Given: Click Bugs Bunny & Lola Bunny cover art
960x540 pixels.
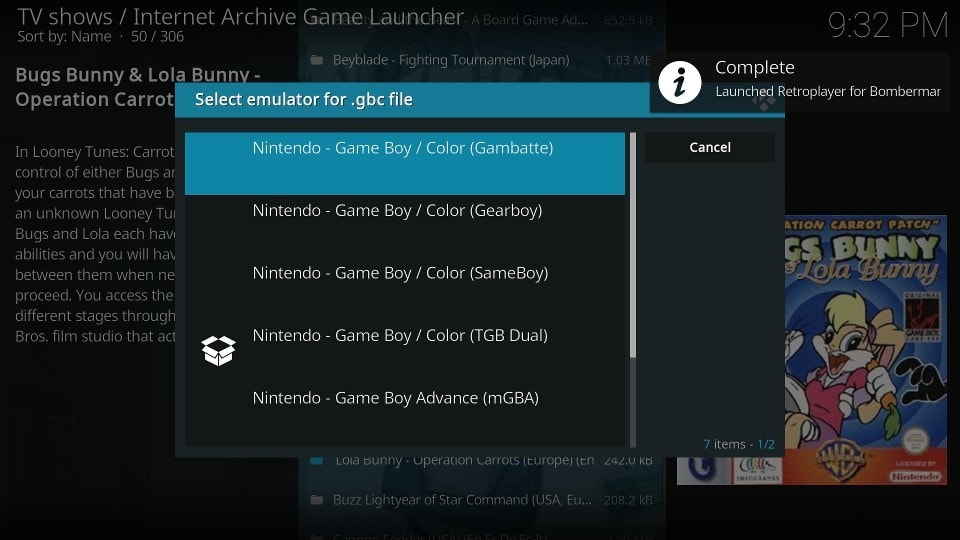Looking at the screenshot, I should click(x=866, y=350).
